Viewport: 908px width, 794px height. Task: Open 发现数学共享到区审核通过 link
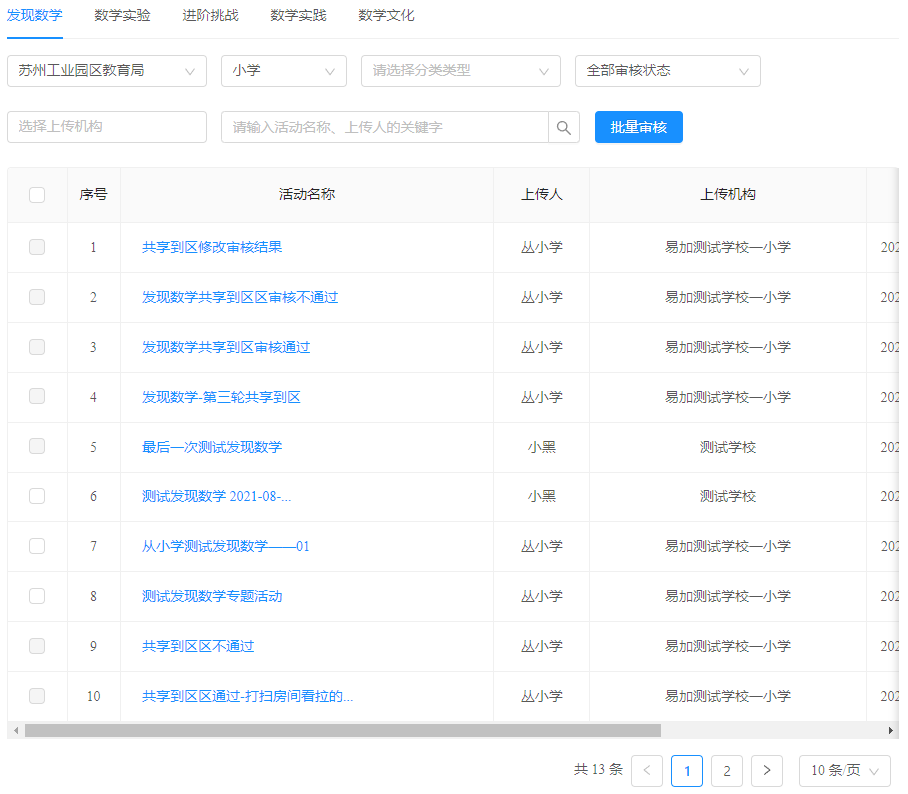pos(226,347)
